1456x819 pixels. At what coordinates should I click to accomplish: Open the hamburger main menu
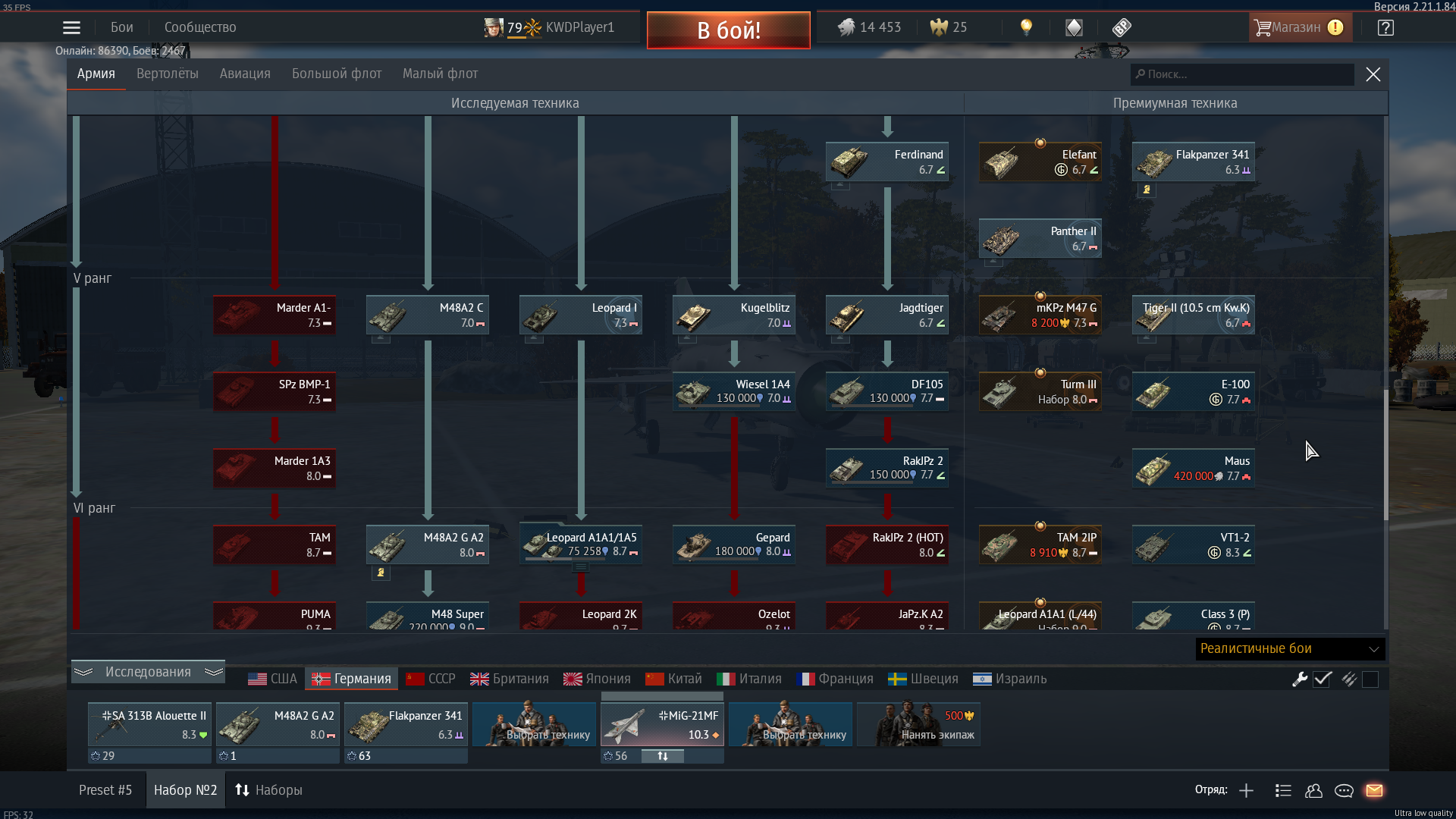point(71,28)
